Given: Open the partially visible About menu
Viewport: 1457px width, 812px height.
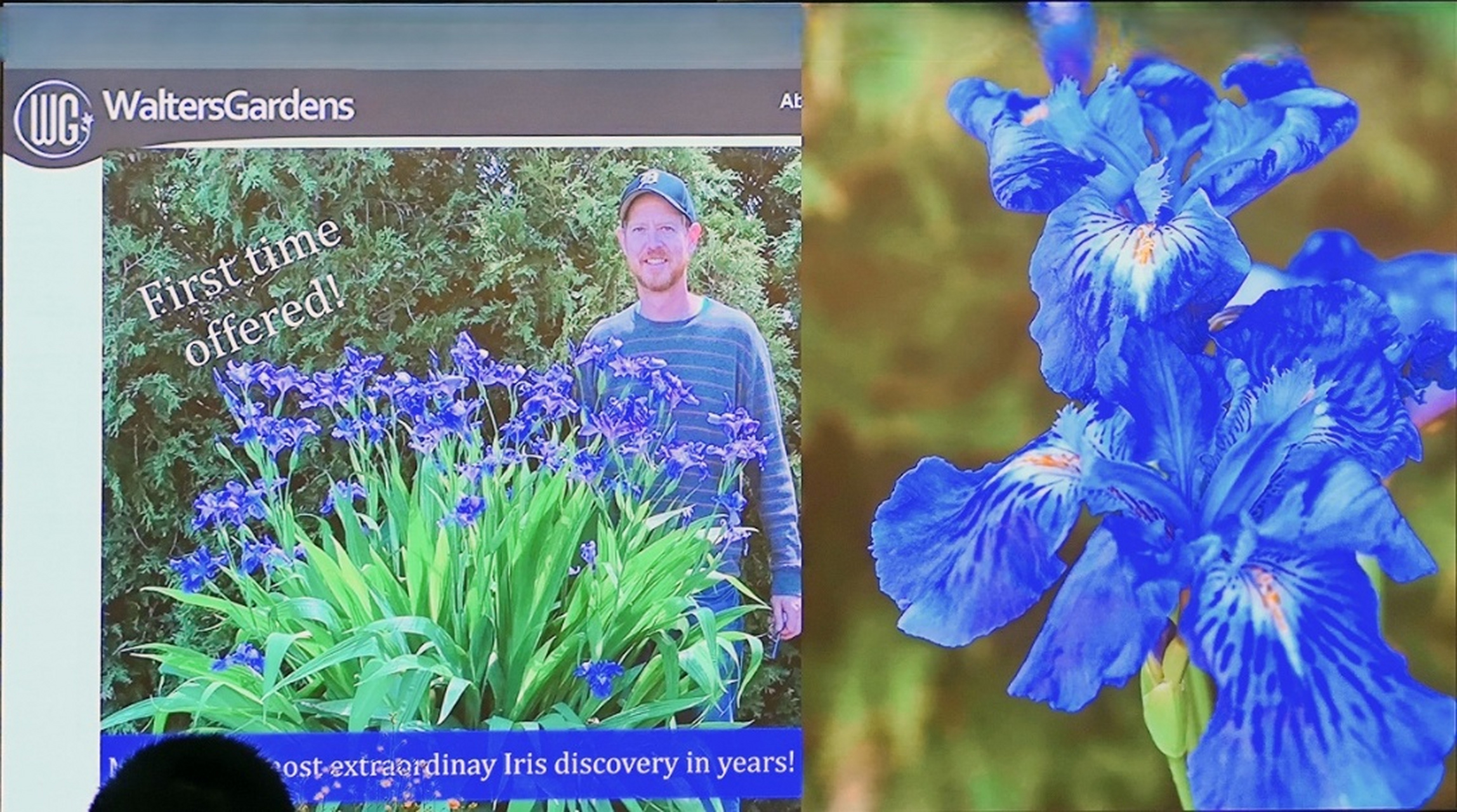Looking at the screenshot, I should (x=791, y=102).
